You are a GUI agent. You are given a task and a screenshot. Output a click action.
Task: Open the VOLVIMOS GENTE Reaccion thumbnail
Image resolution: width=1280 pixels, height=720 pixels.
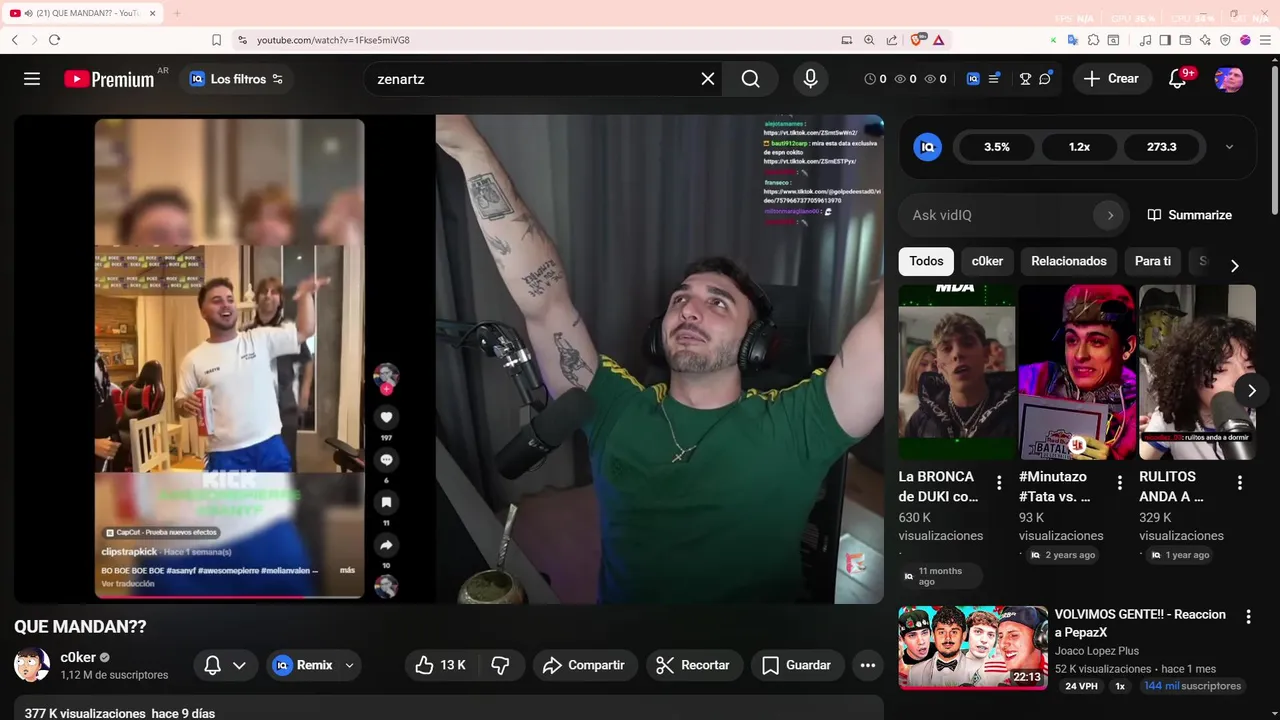[x=973, y=648]
